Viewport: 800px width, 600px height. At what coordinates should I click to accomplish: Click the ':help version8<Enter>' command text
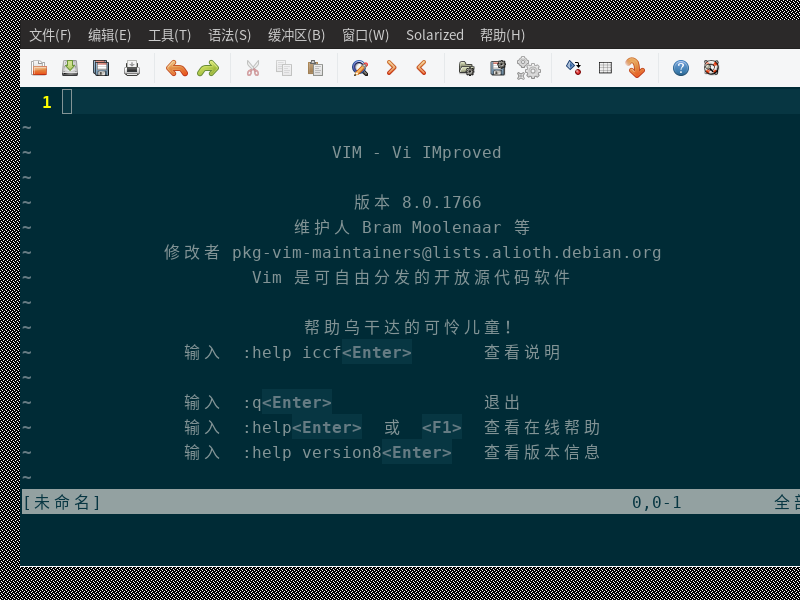[x=347, y=453]
